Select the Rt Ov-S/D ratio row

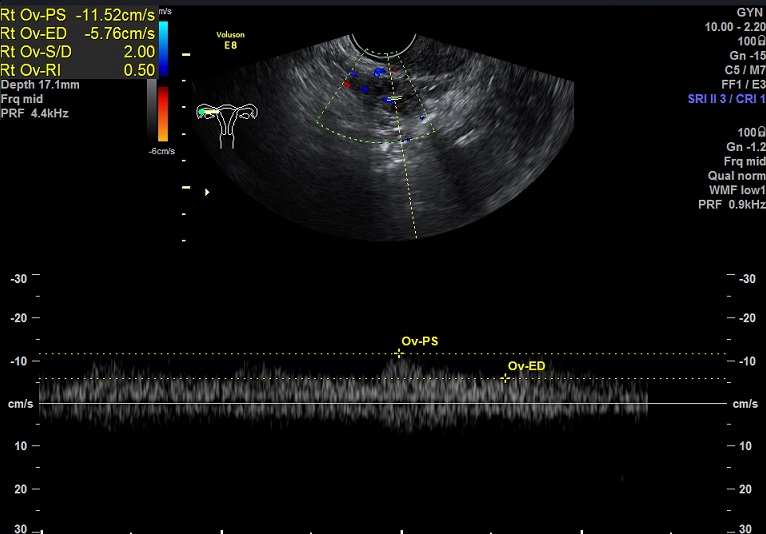[x=78, y=51]
